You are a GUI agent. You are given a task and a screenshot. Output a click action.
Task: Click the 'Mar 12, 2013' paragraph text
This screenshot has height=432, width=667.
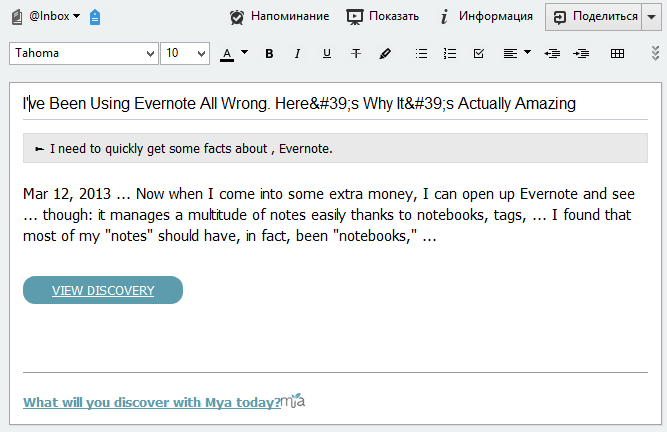click(328, 215)
